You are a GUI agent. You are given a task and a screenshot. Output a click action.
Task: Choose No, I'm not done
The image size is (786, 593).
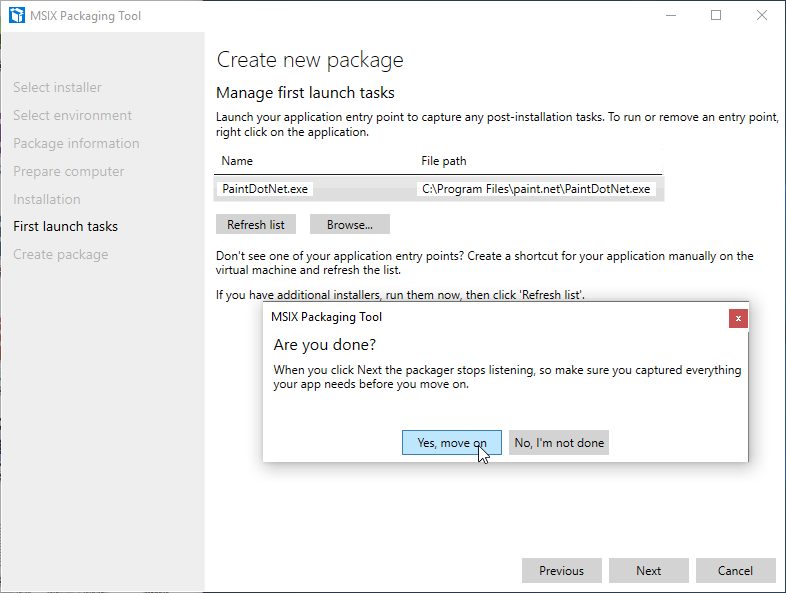(559, 442)
